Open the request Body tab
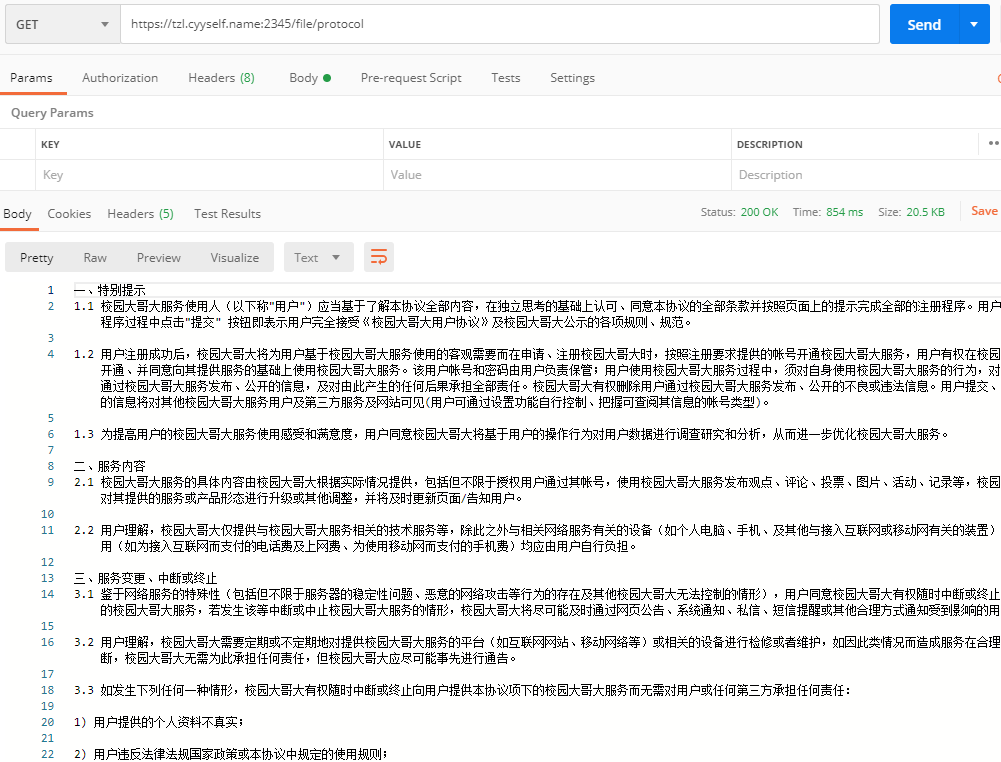Image resolution: width=1001 pixels, height=762 pixels. tap(310, 78)
